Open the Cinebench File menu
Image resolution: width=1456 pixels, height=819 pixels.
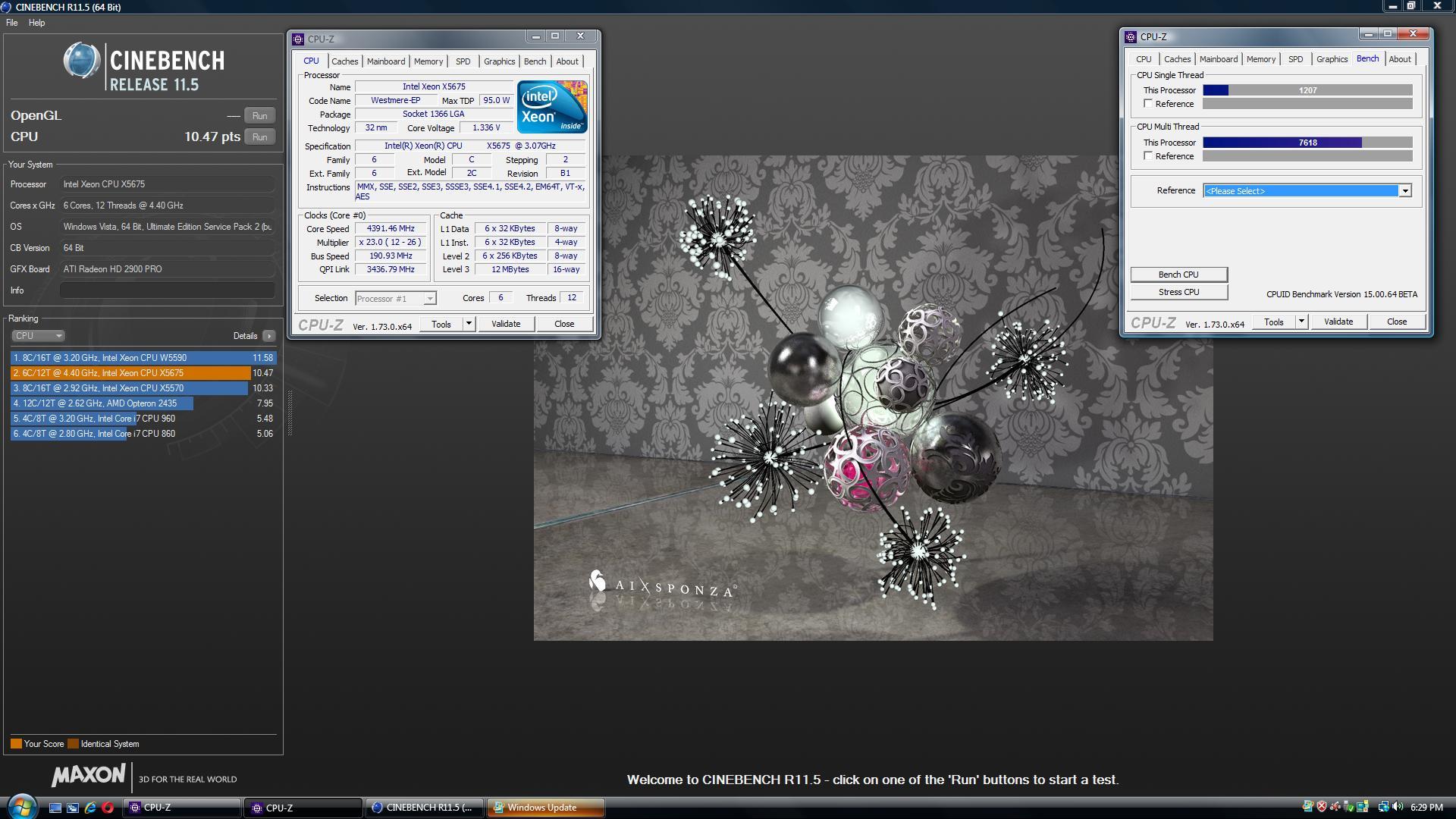coord(11,23)
